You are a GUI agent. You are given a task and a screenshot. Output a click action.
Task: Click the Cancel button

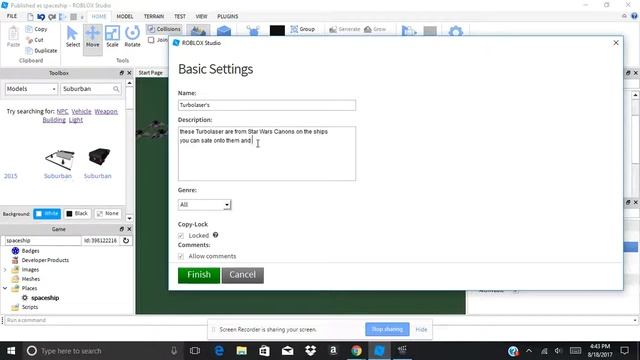coord(242,275)
